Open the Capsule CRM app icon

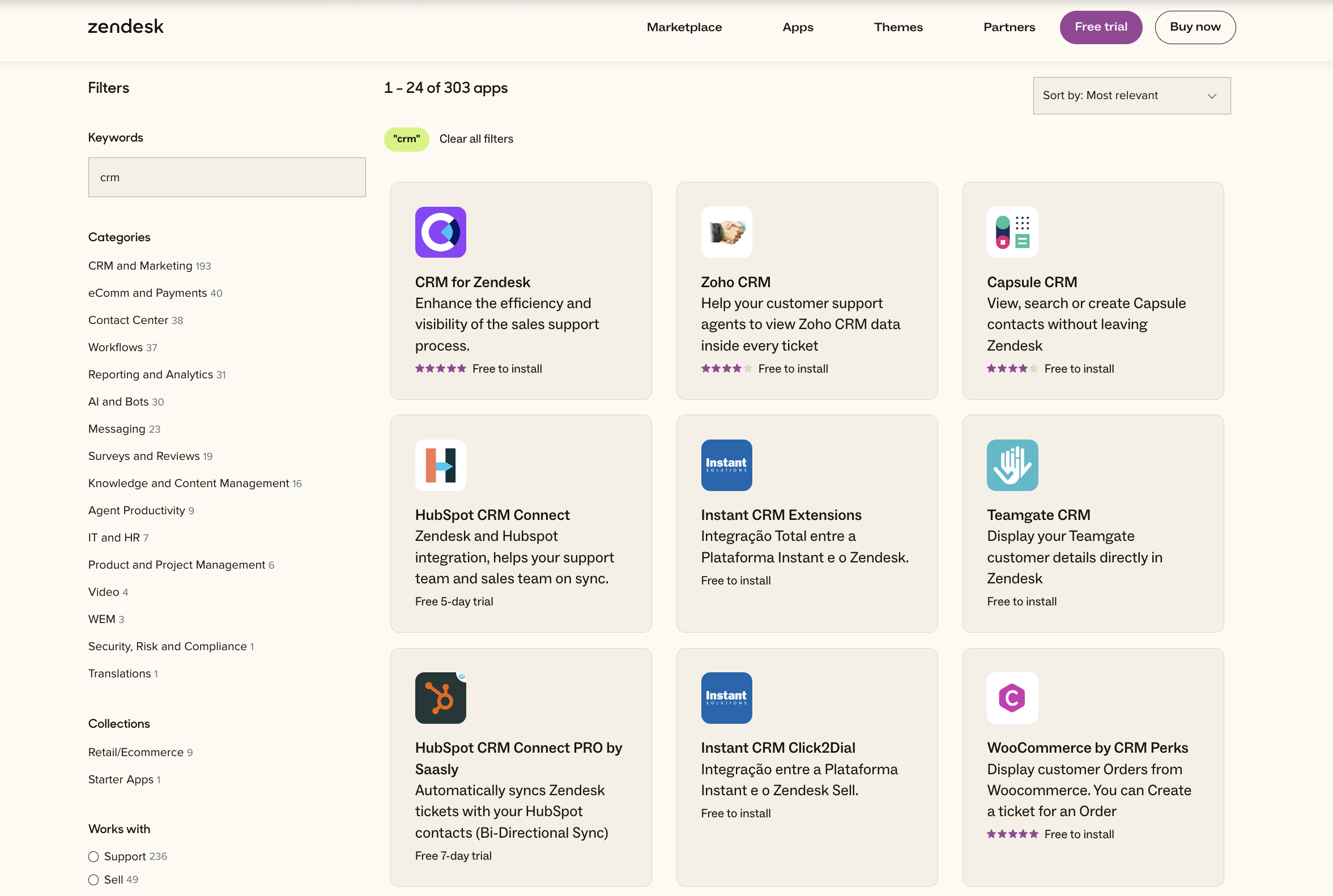pos(1012,232)
